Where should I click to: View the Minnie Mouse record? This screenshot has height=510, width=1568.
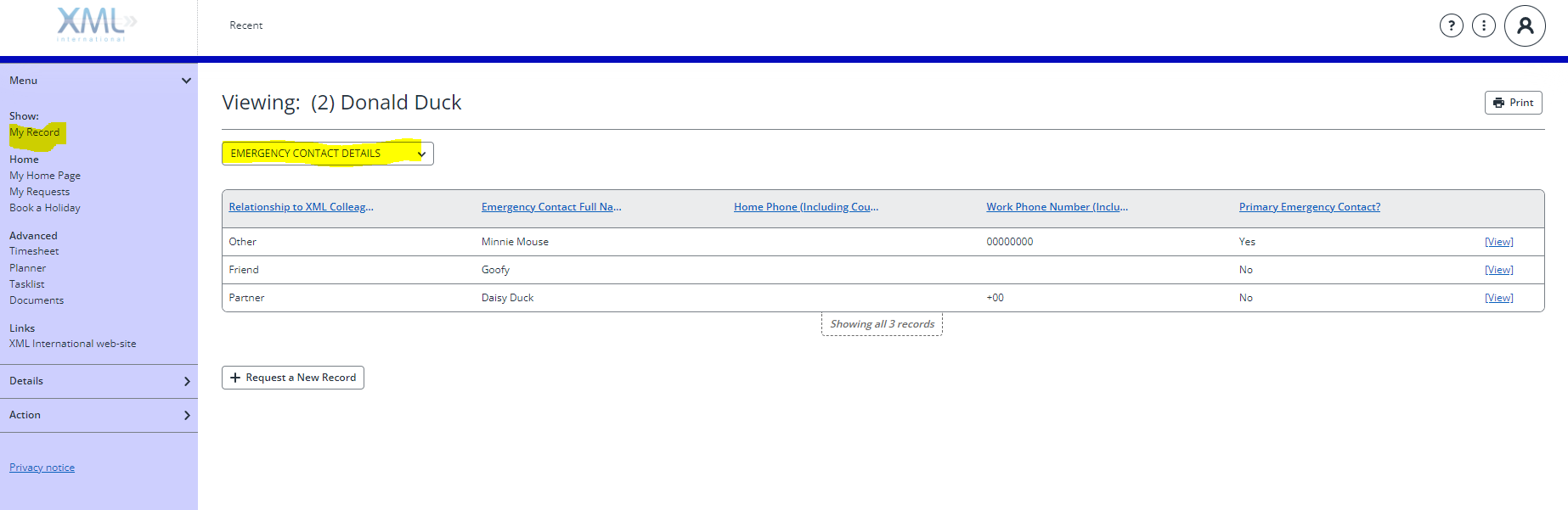pyautogui.click(x=1498, y=242)
